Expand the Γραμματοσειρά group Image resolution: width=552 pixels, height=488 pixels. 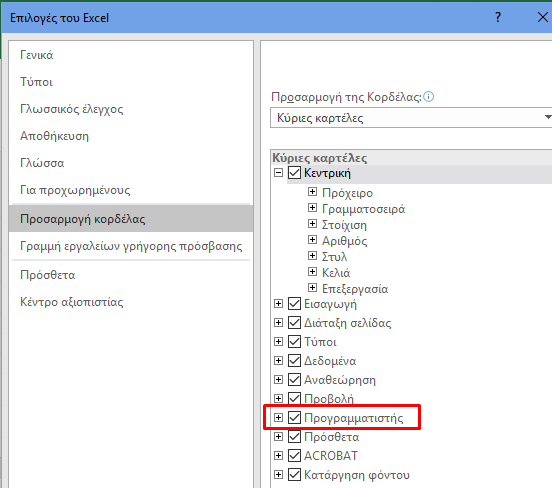pyautogui.click(x=312, y=208)
